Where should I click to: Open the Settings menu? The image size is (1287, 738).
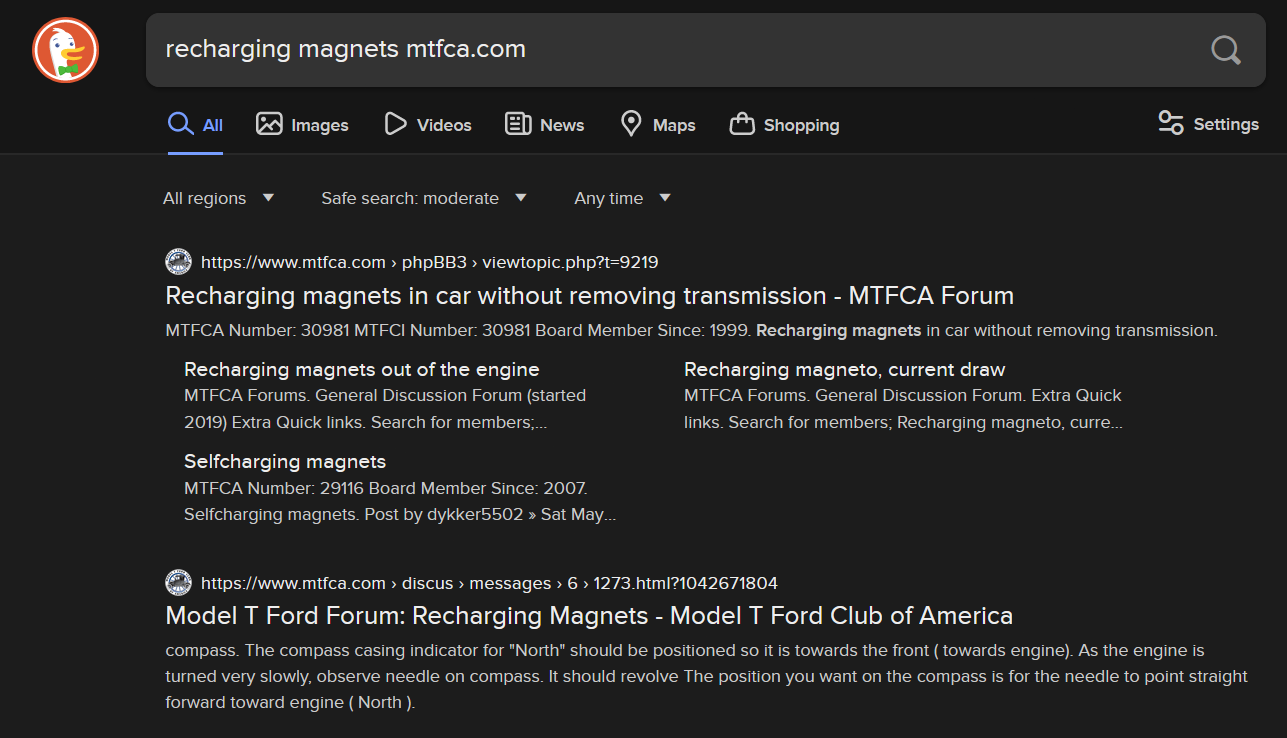[x=1208, y=124]
